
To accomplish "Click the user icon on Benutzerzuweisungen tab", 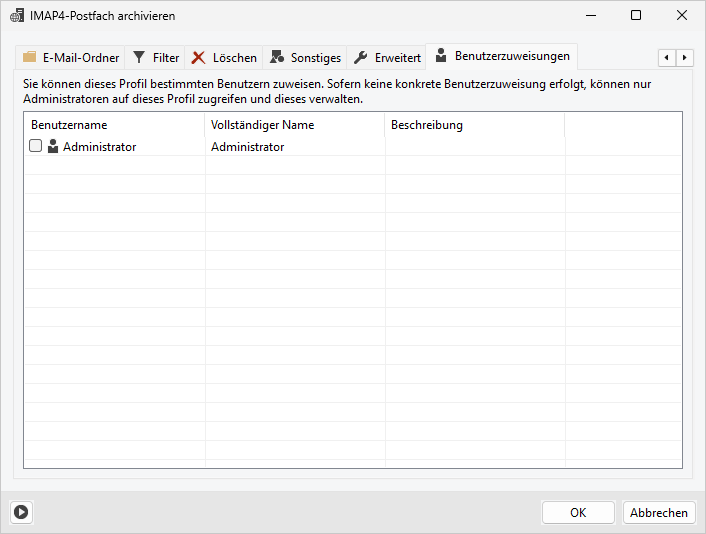I will click(441, 56).
